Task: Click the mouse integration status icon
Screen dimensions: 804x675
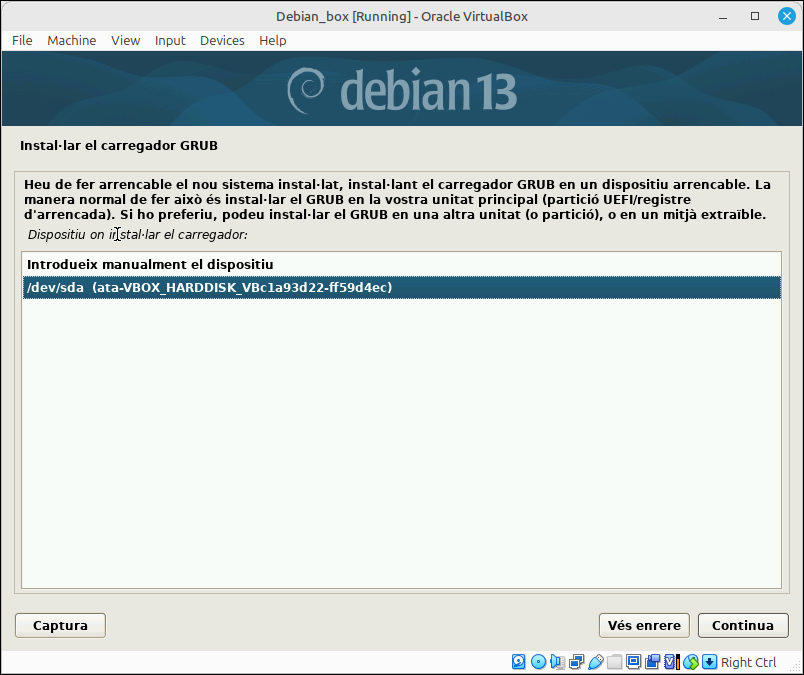Action: pyautogui.click(x=690, y=662)
